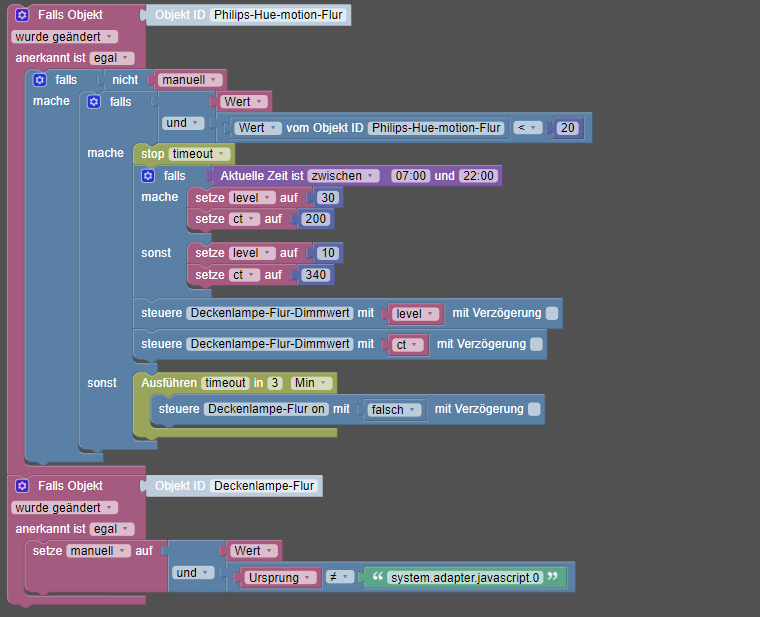Viewport: 760px width, 617px height.
Task: Open 'ct' variable dropdown in 'setze ct auf 200'
Action: pos(244,219)
